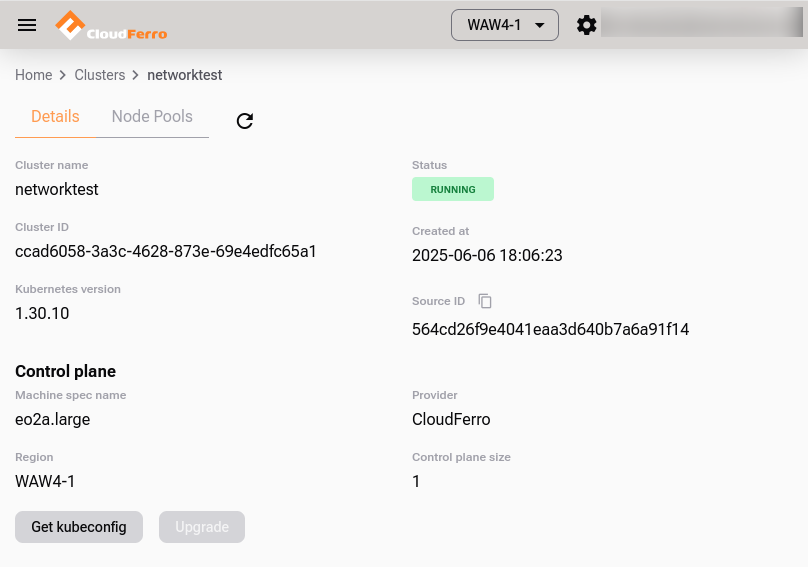Image resolution: width=808 pixels, height=567 pixels.
Task: Refresh cluster details with reload icon
Action: [x=245, y=121]
